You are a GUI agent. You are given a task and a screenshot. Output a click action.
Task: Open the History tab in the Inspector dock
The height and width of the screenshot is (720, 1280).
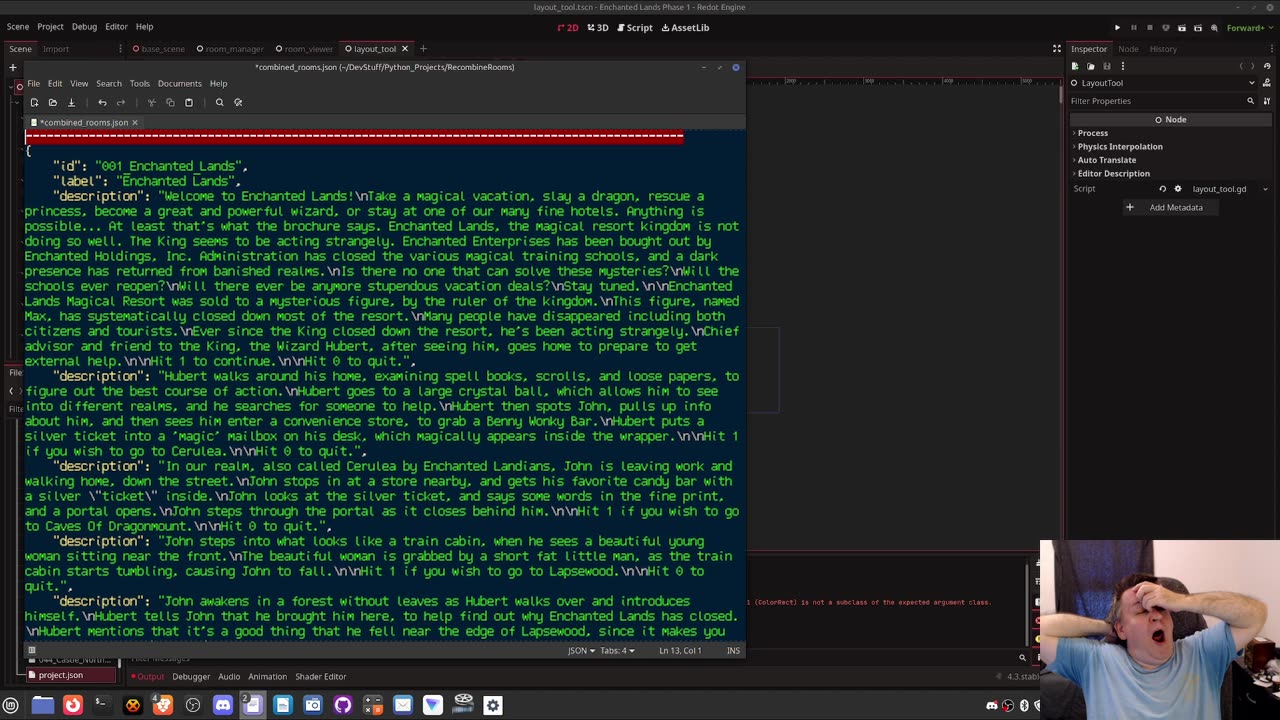click(x=1163, y=49)
